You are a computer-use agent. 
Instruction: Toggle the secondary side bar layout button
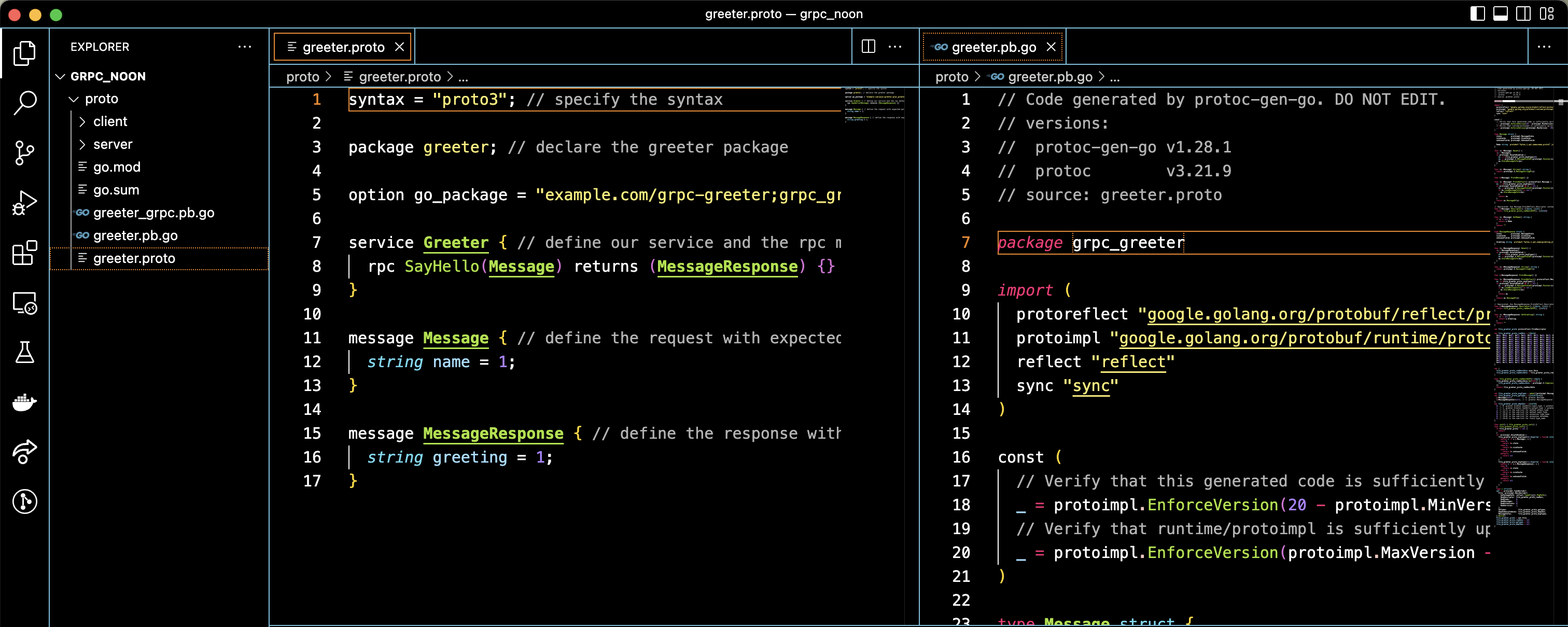1523,14
